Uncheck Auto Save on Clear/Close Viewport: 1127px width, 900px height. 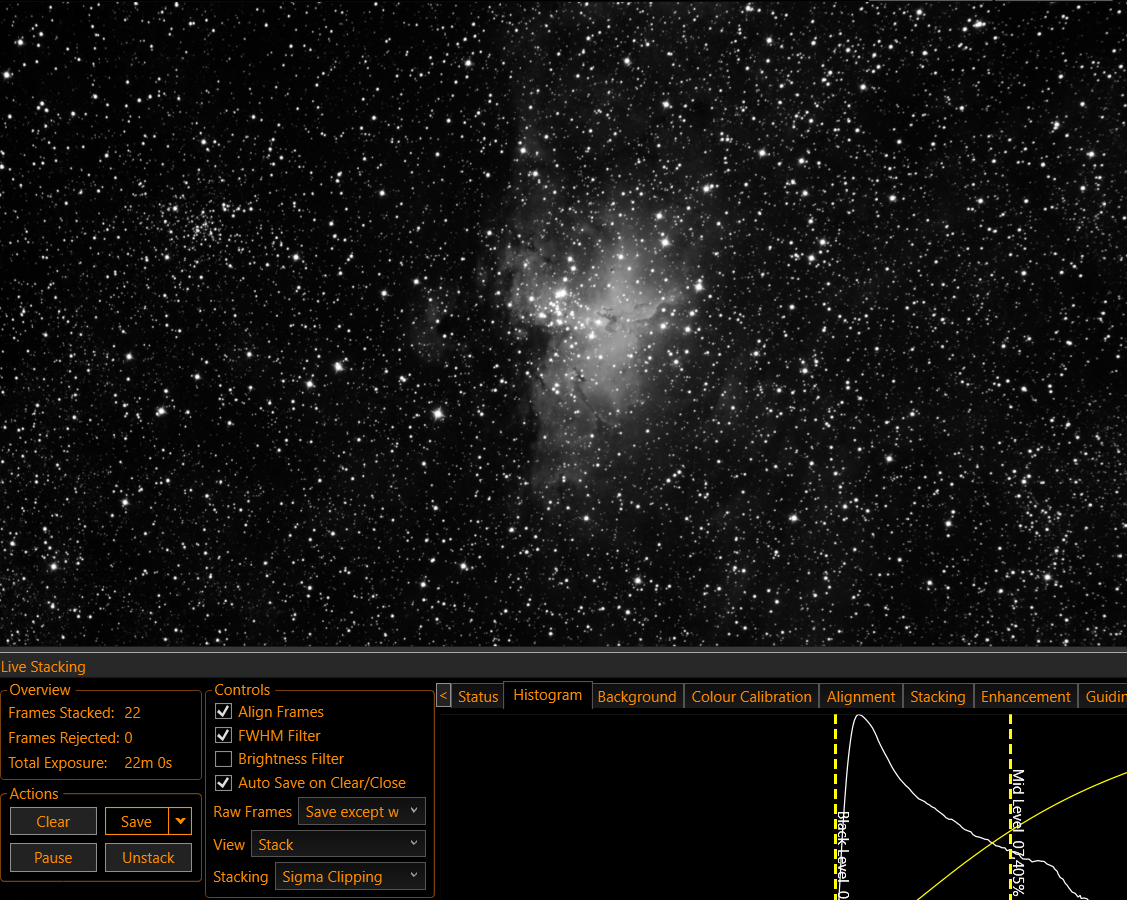tap(224, 783)
